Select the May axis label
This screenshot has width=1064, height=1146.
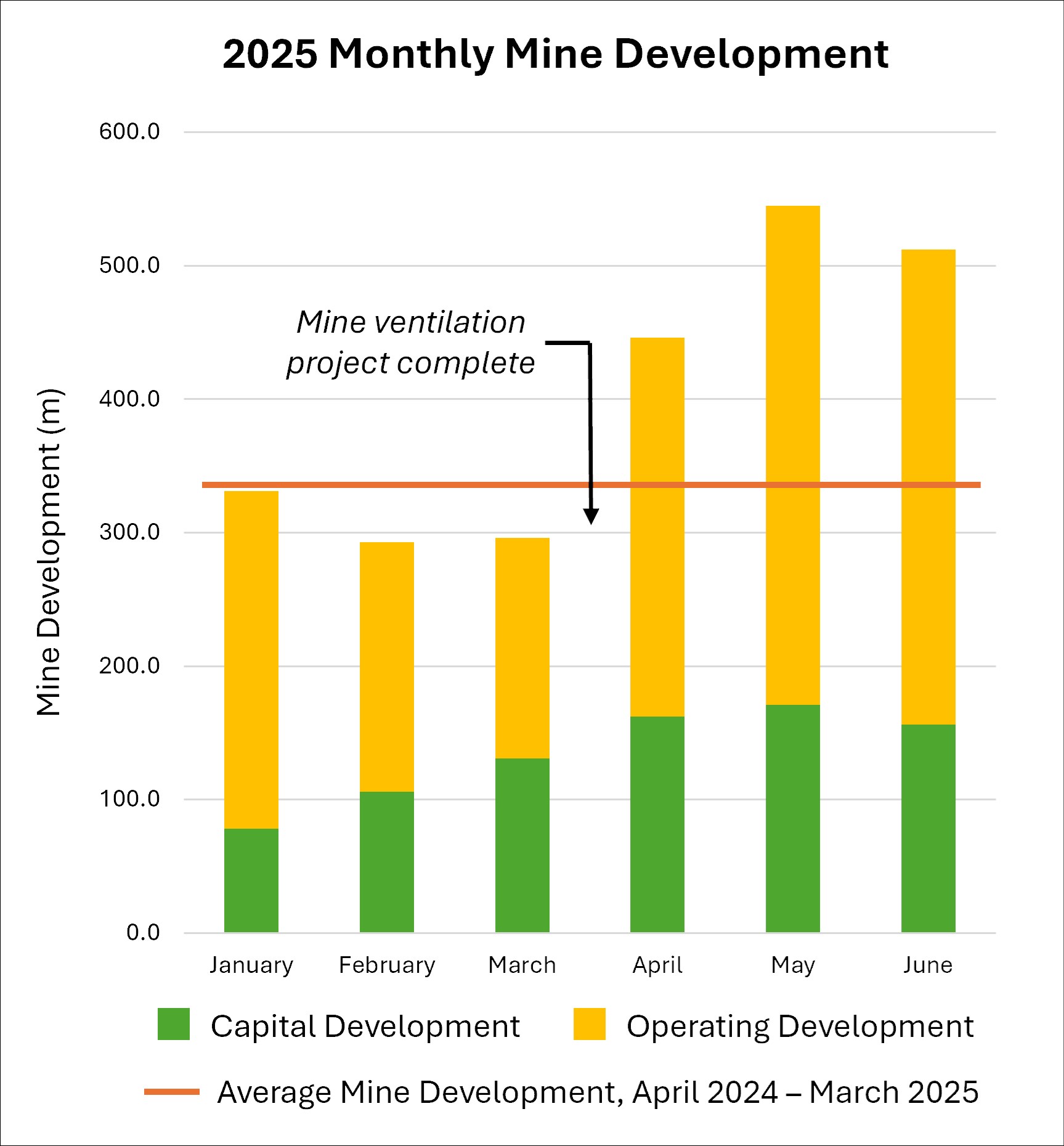coord(793,965)
